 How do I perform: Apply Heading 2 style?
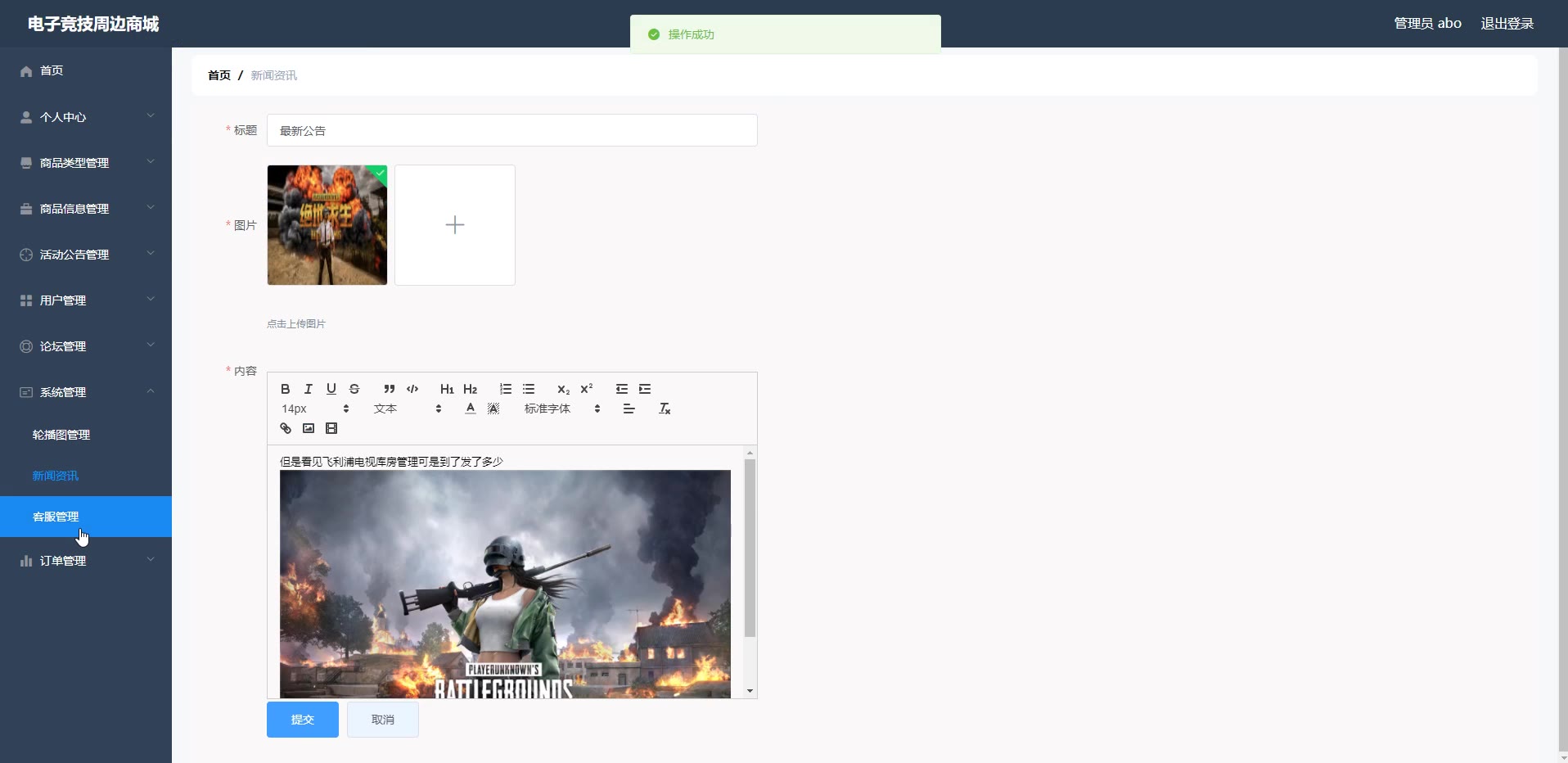click(470, 389)
